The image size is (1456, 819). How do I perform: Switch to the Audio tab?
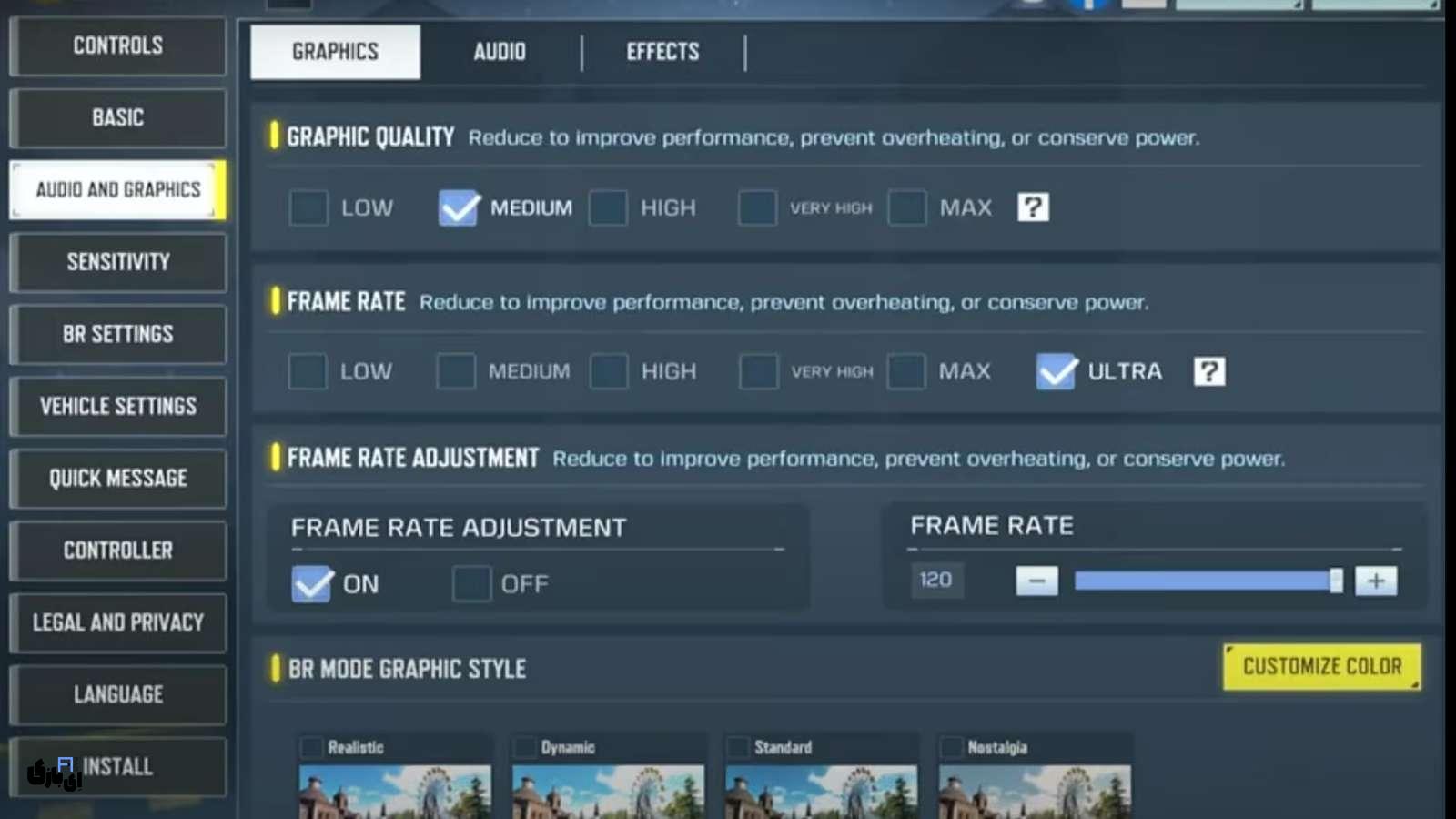pos(499,52)
